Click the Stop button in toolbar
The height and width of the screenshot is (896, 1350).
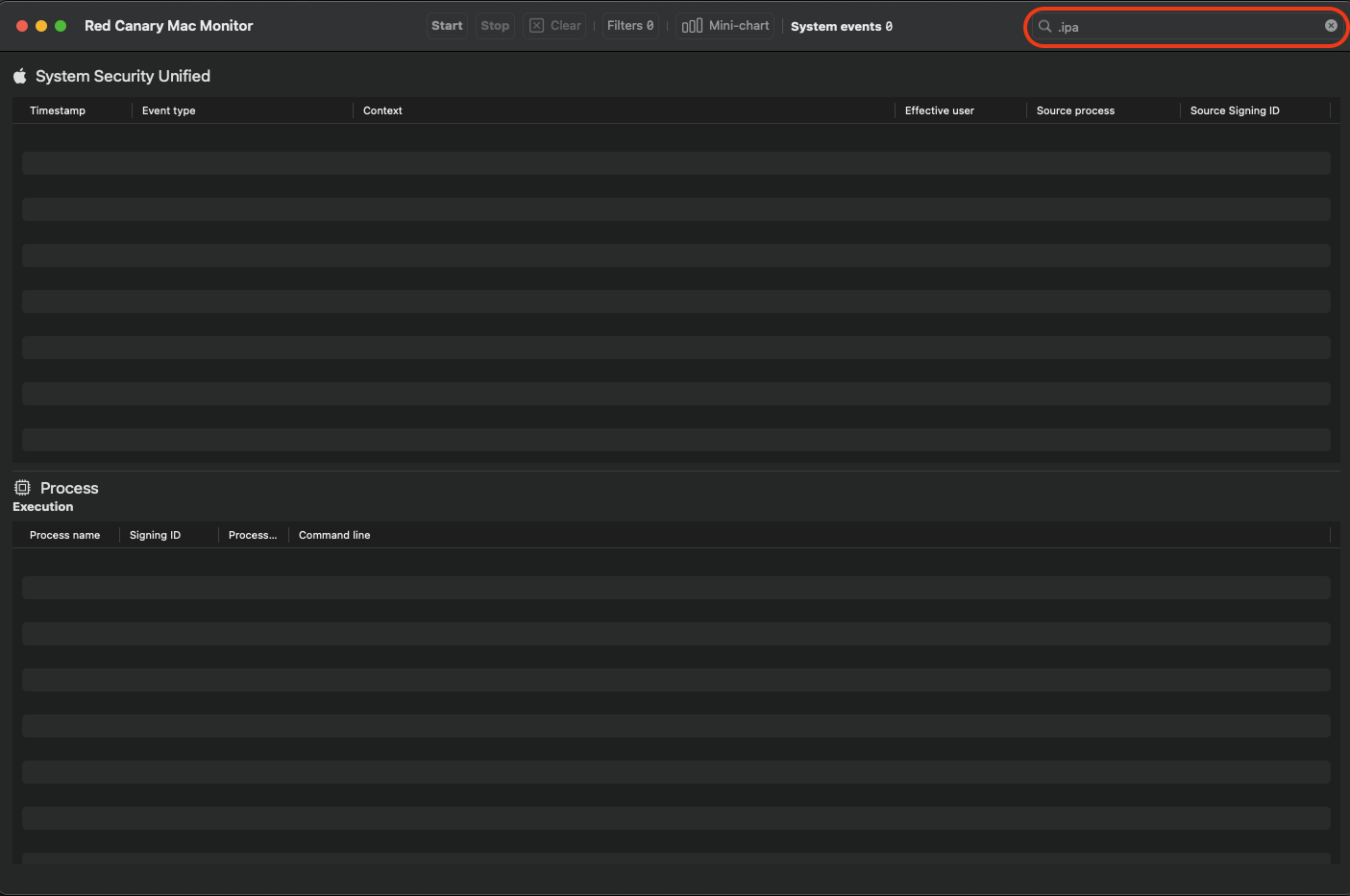point(495,26)
